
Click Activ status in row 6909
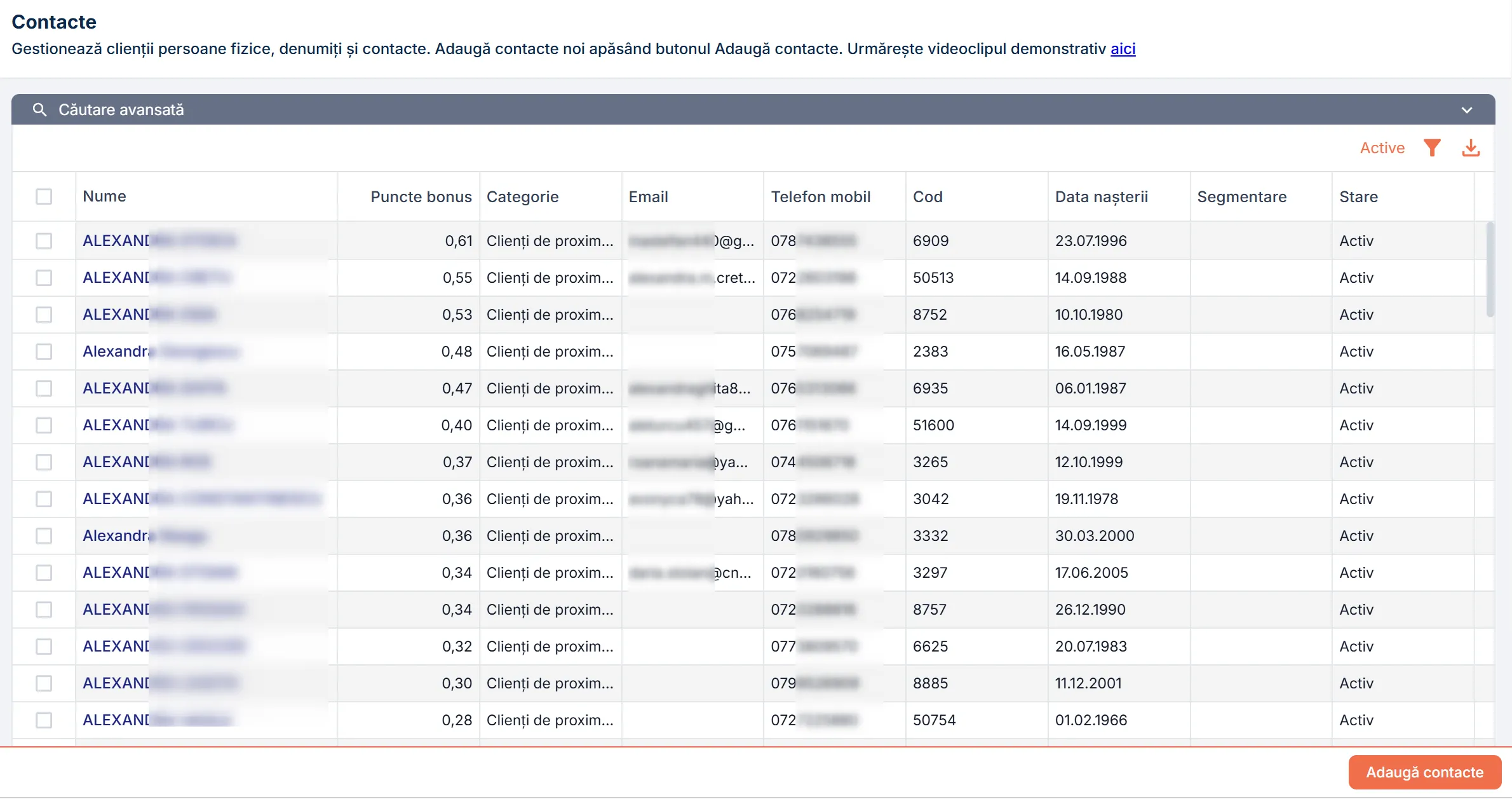tap(1356, 241)
